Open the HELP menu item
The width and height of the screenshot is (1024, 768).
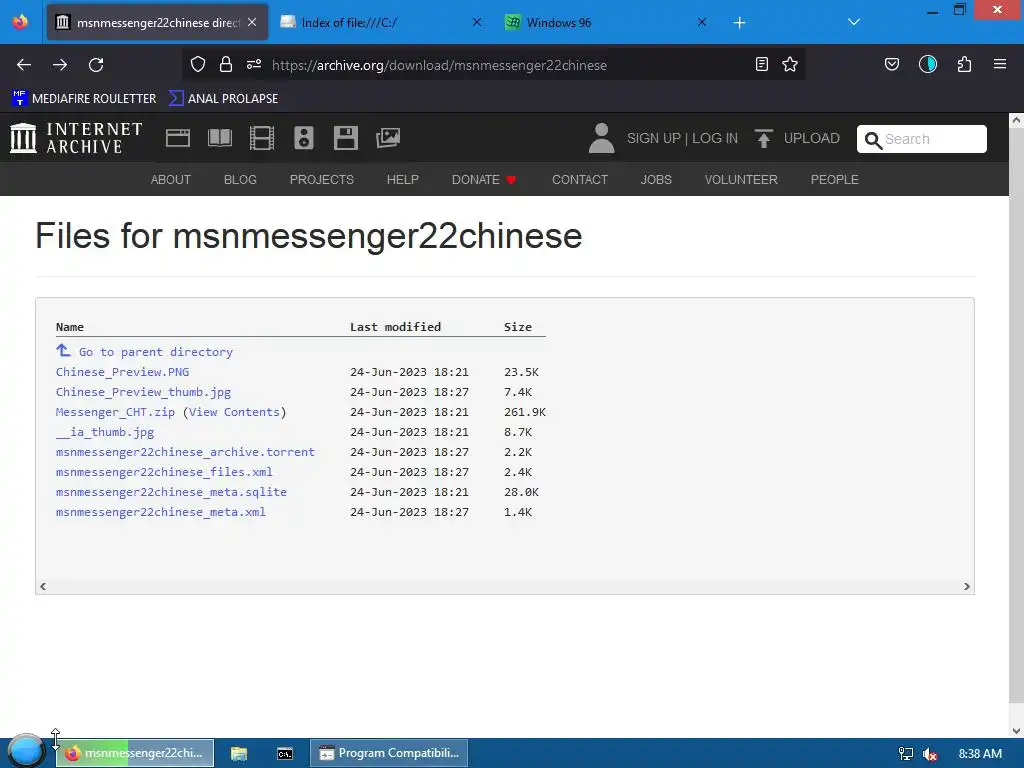(x=403, y=180)
